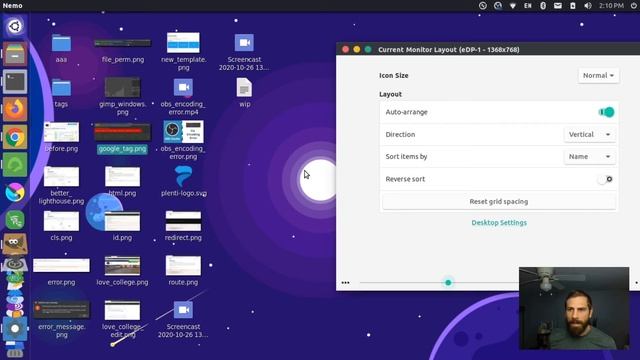This screenshot has width=640, height=360.
Task: Open the Desktop Settings link
Action: 499,223
